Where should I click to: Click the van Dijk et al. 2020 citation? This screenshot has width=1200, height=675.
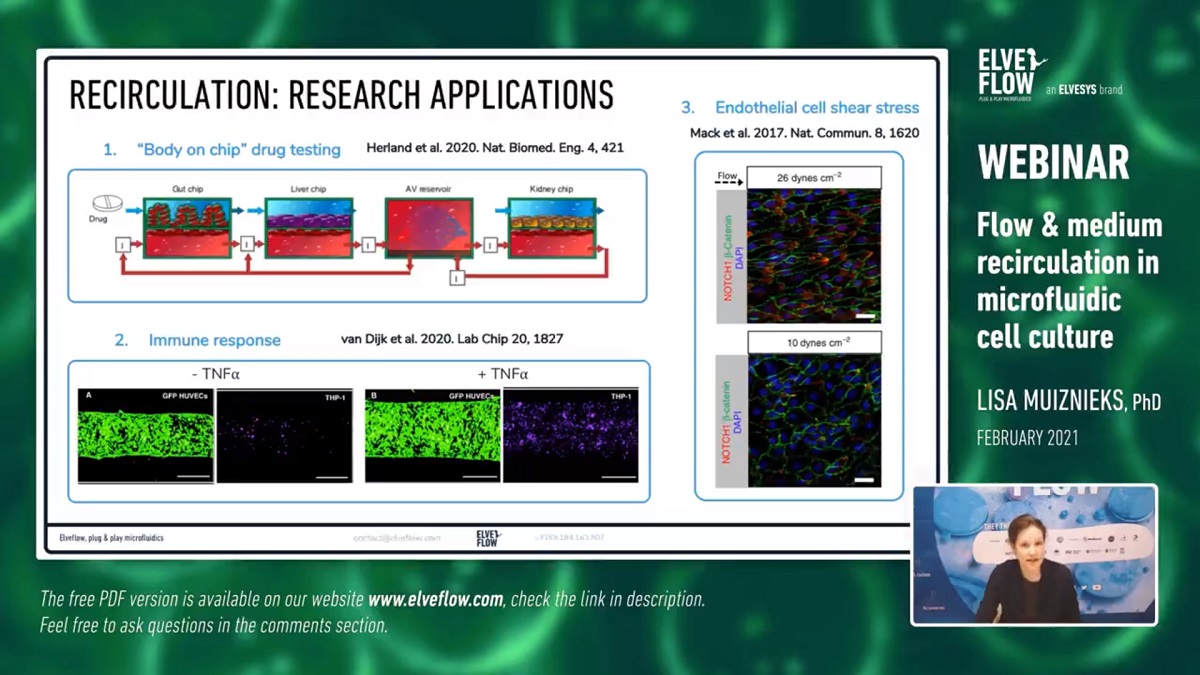452,339
